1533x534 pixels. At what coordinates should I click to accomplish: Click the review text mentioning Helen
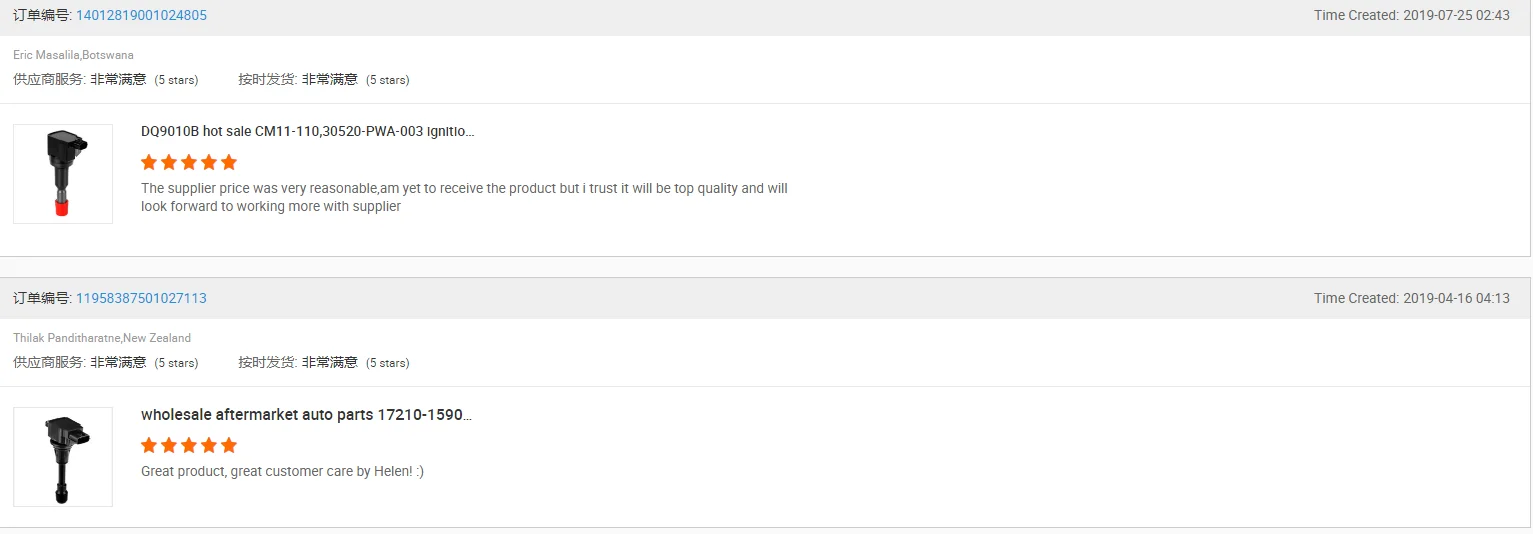point(282,471)
